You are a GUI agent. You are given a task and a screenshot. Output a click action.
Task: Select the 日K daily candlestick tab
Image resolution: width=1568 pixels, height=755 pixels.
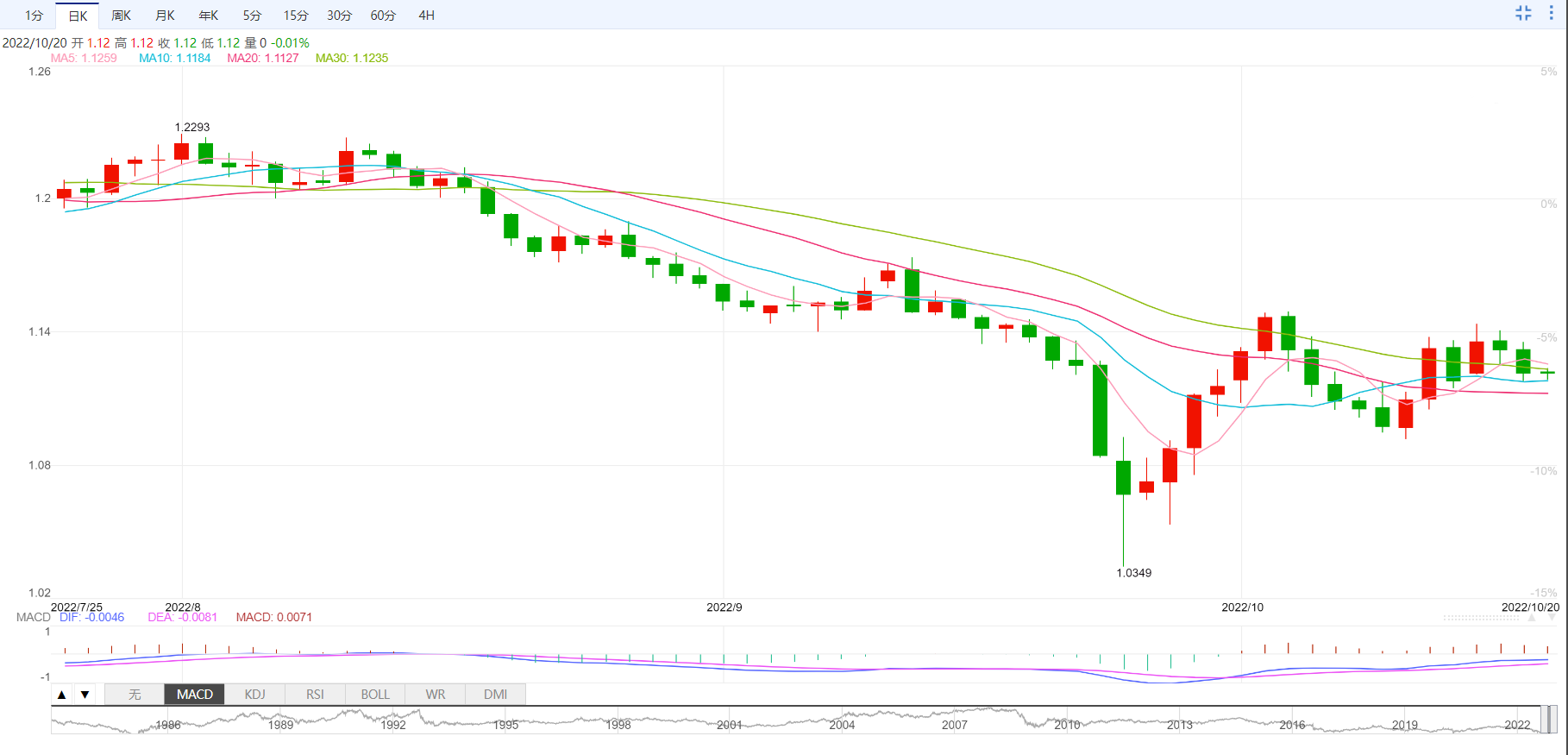(x=78, y=16)
